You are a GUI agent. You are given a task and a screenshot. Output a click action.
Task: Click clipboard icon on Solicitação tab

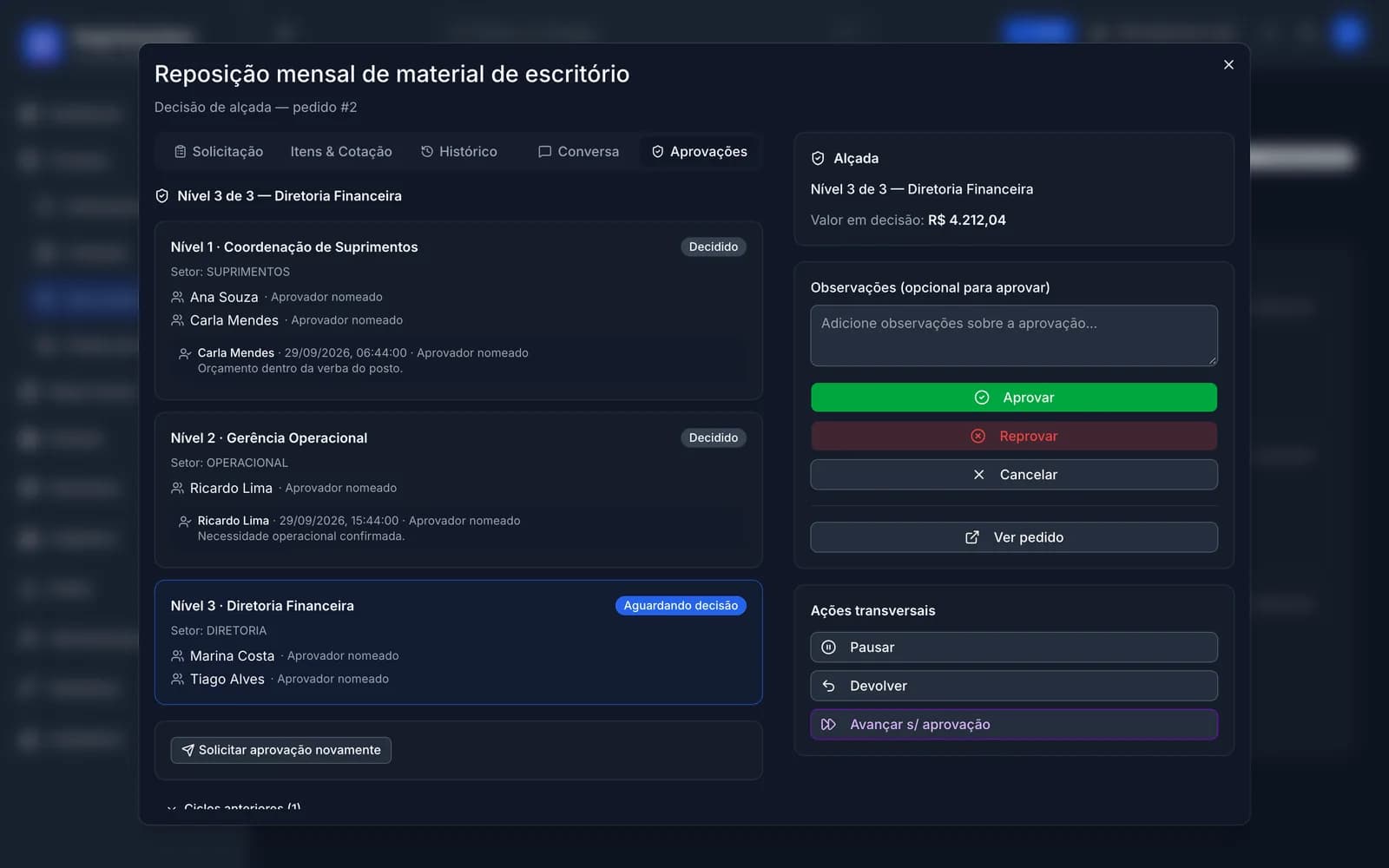coord(180,152)
